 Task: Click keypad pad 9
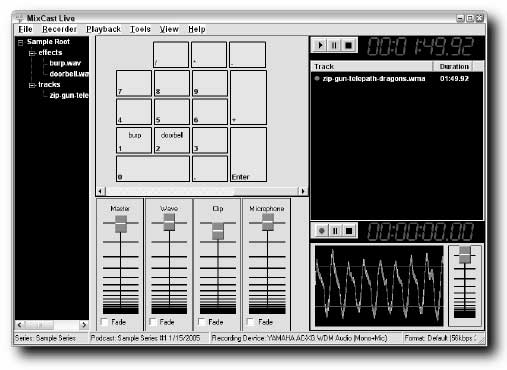(x=210, y=83)
